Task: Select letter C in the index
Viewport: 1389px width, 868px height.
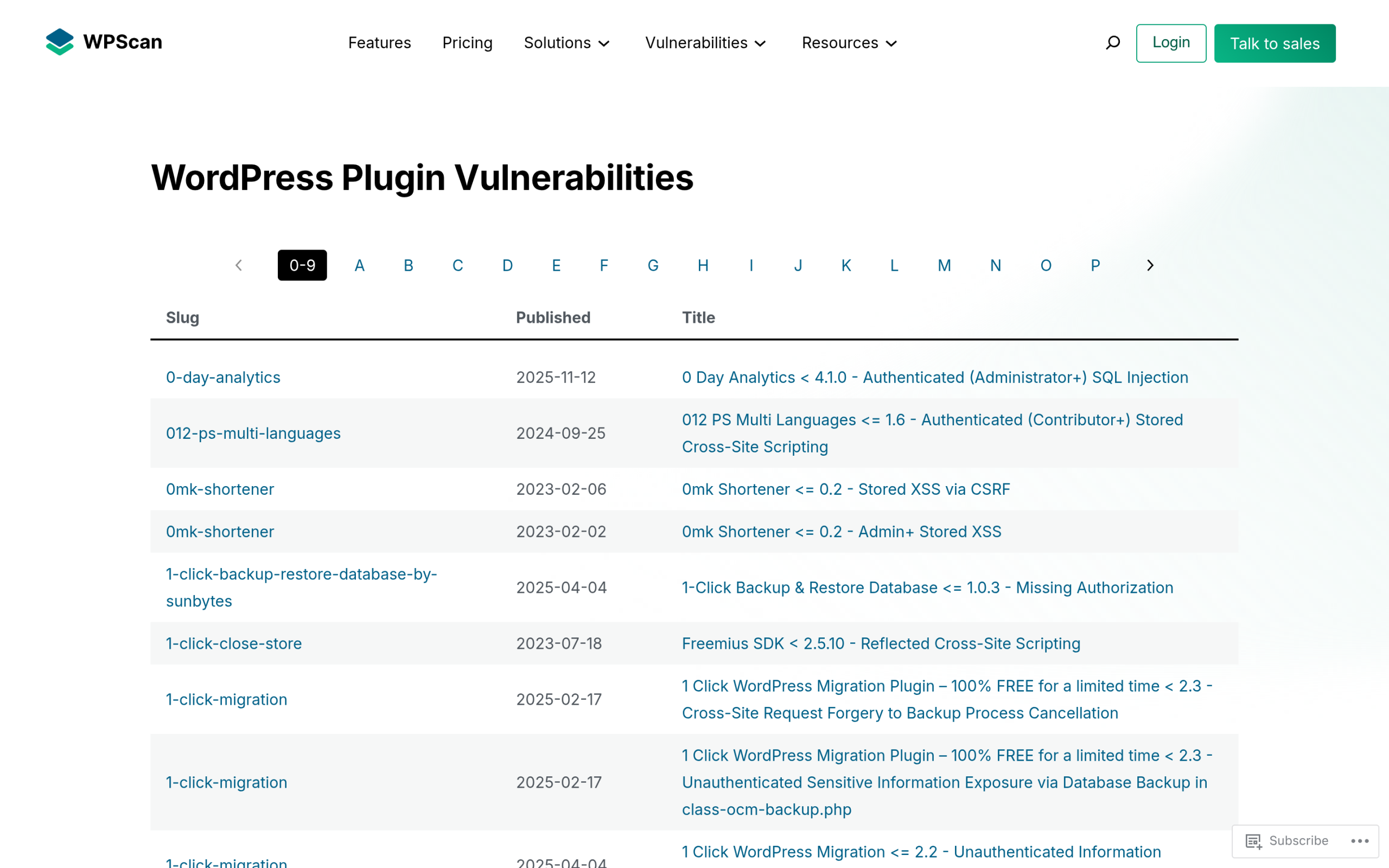Action: click(457, 265)
